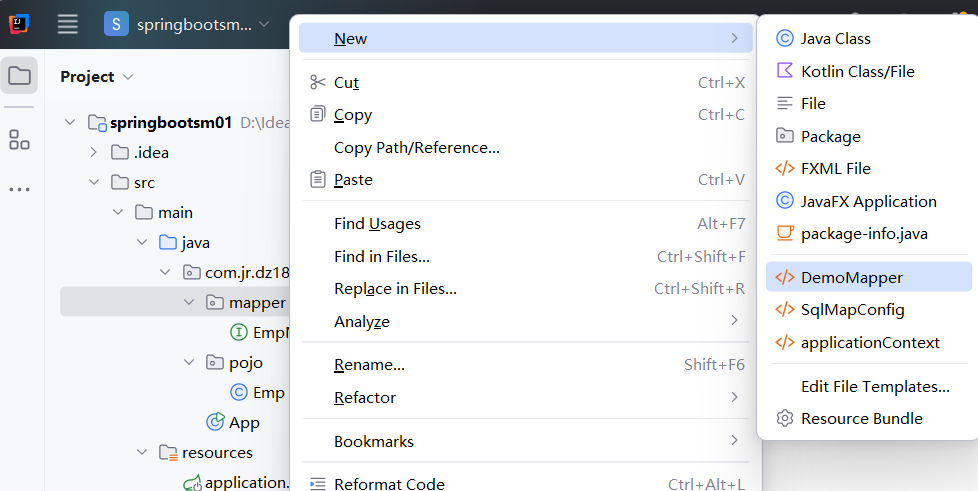Collapse the com.jr.dz18 package

(x=165, y=272)
